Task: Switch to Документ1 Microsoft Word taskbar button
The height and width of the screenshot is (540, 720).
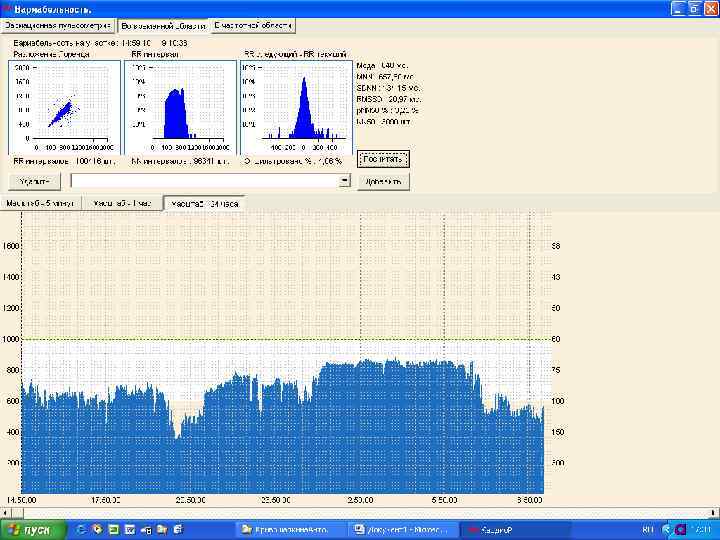Action: (x=403, y=530)
